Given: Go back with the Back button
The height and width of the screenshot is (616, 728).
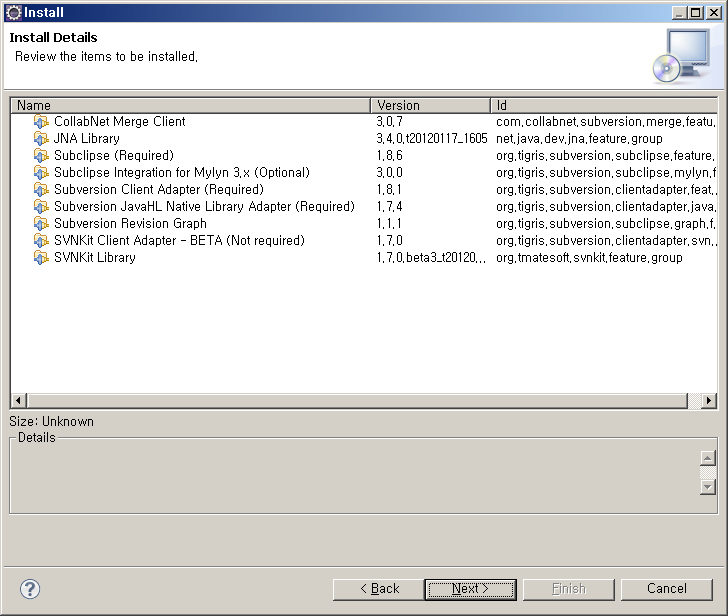Looking at the screenshot, I should click(378, 589).
